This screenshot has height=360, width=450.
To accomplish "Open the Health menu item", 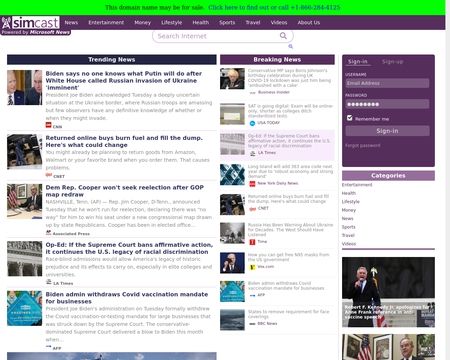I will (201, 23).
